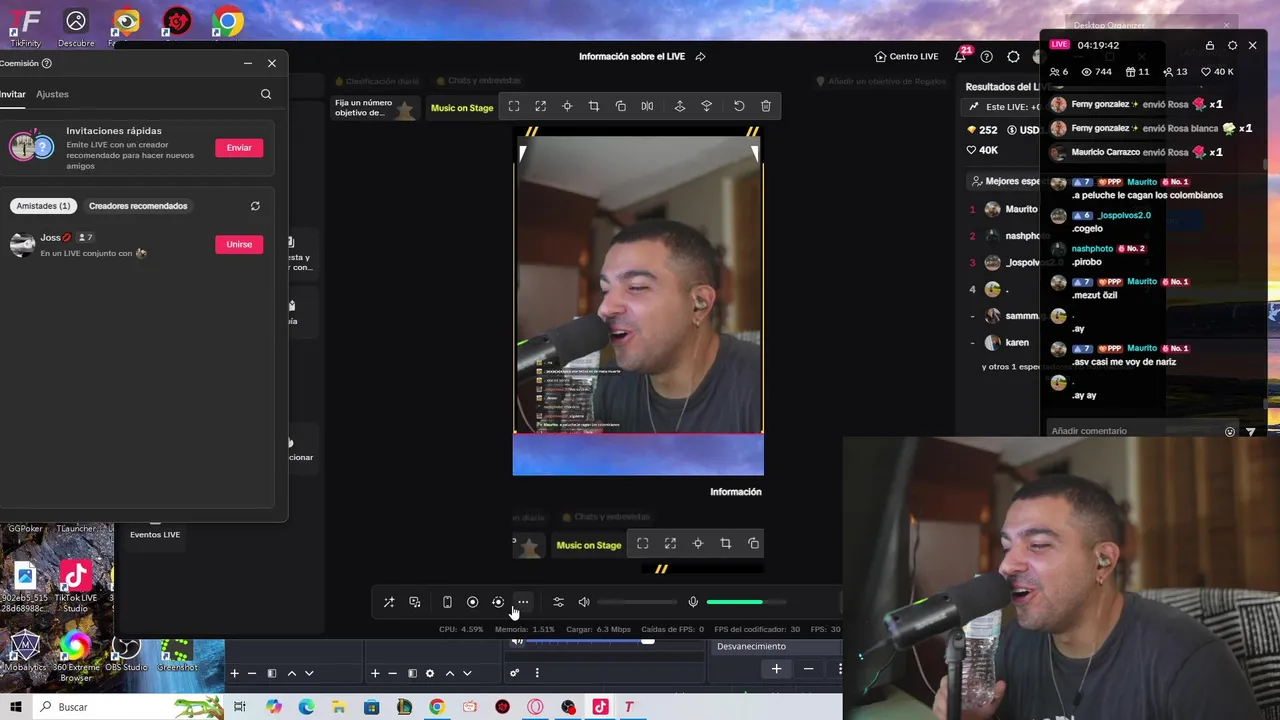The height and width of the screenshot is (720, 1280).
Task: Click the Comisión help question icon
Action: coord(47,63)
